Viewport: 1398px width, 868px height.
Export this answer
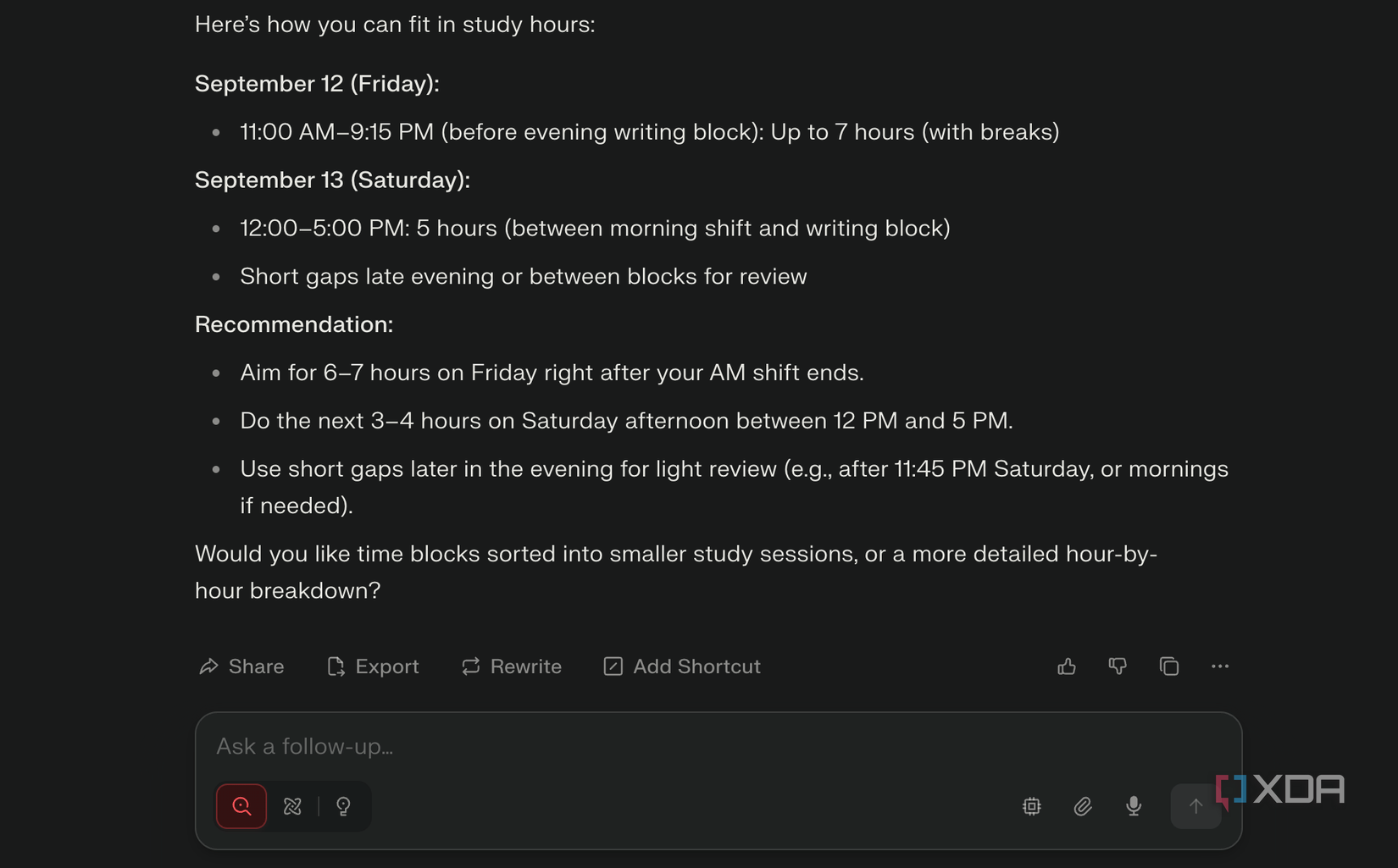tap(373, 666)
